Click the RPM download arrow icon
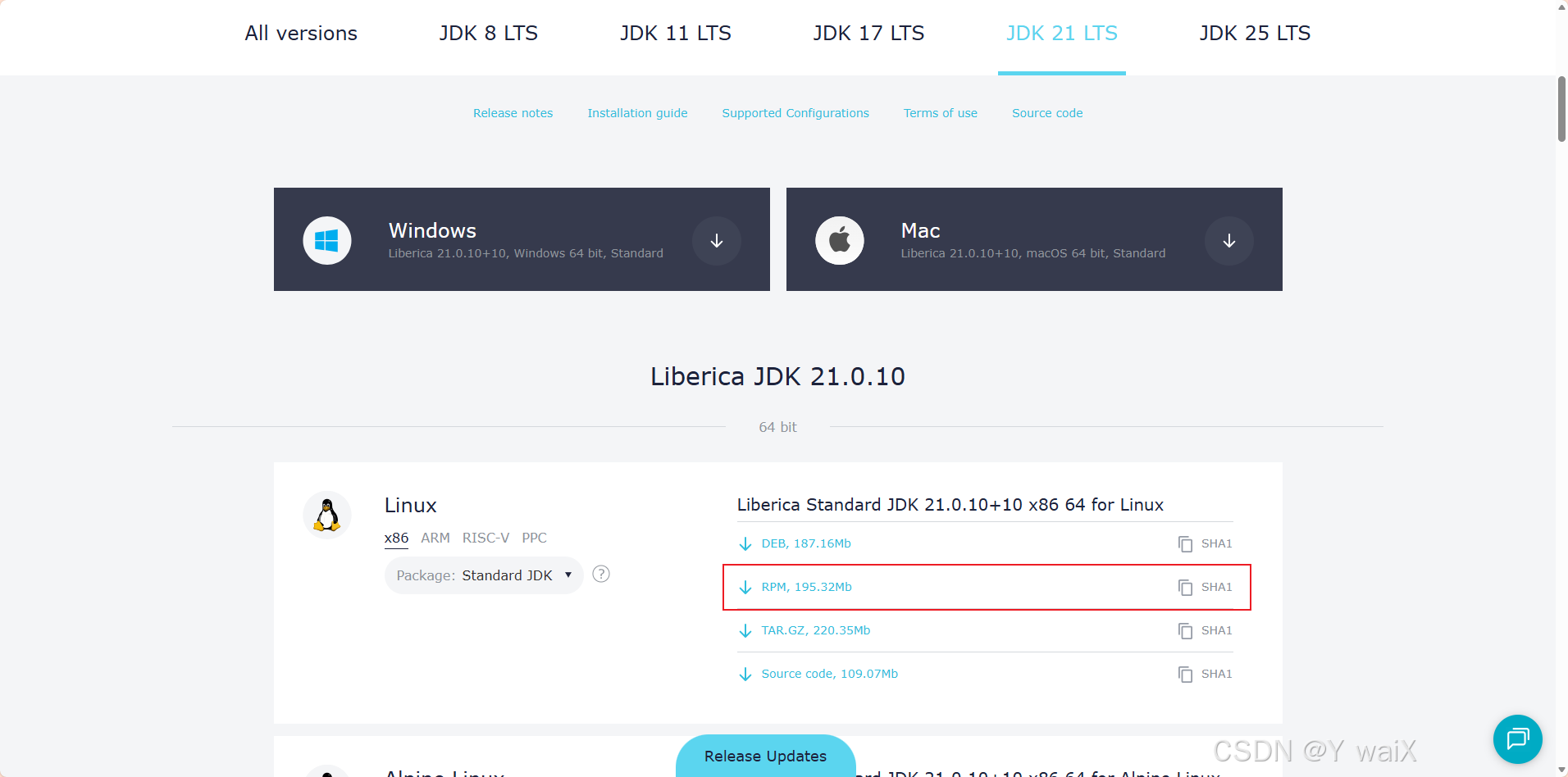This screenshot has width=1568, height=777. [x=745, y=588]
